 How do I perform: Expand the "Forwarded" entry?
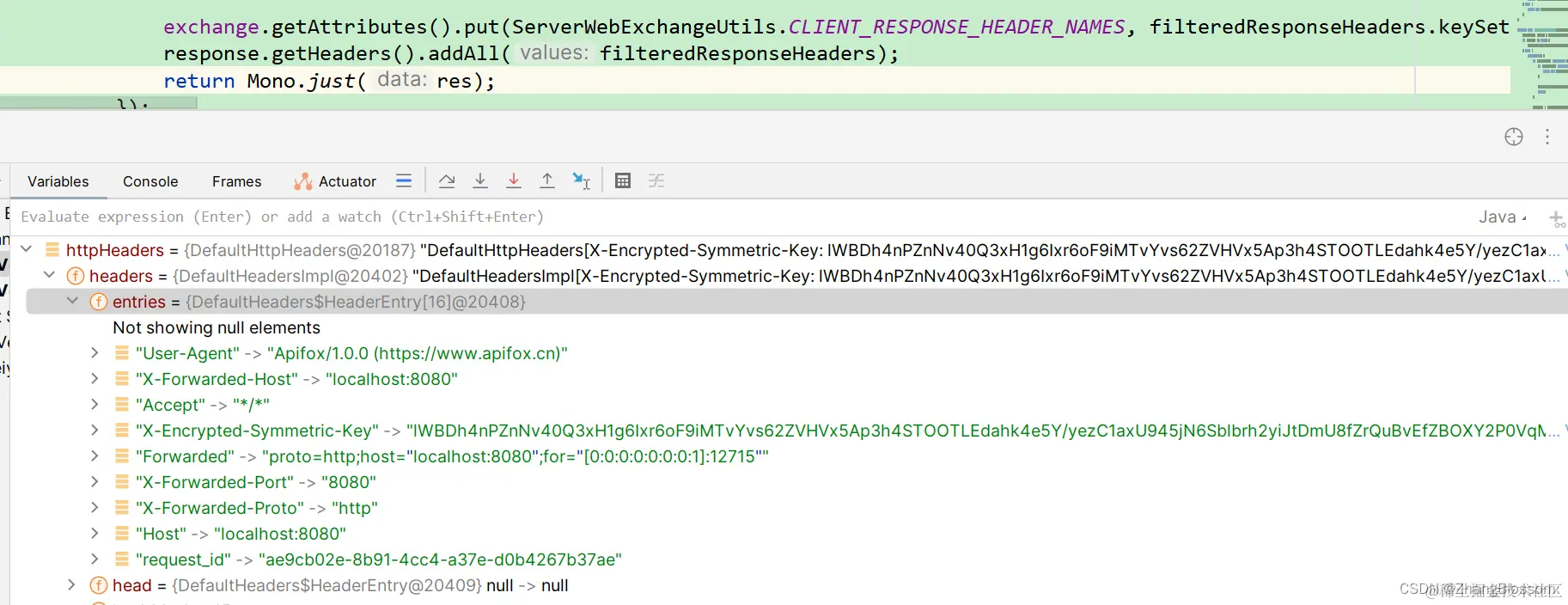(95, 455)
